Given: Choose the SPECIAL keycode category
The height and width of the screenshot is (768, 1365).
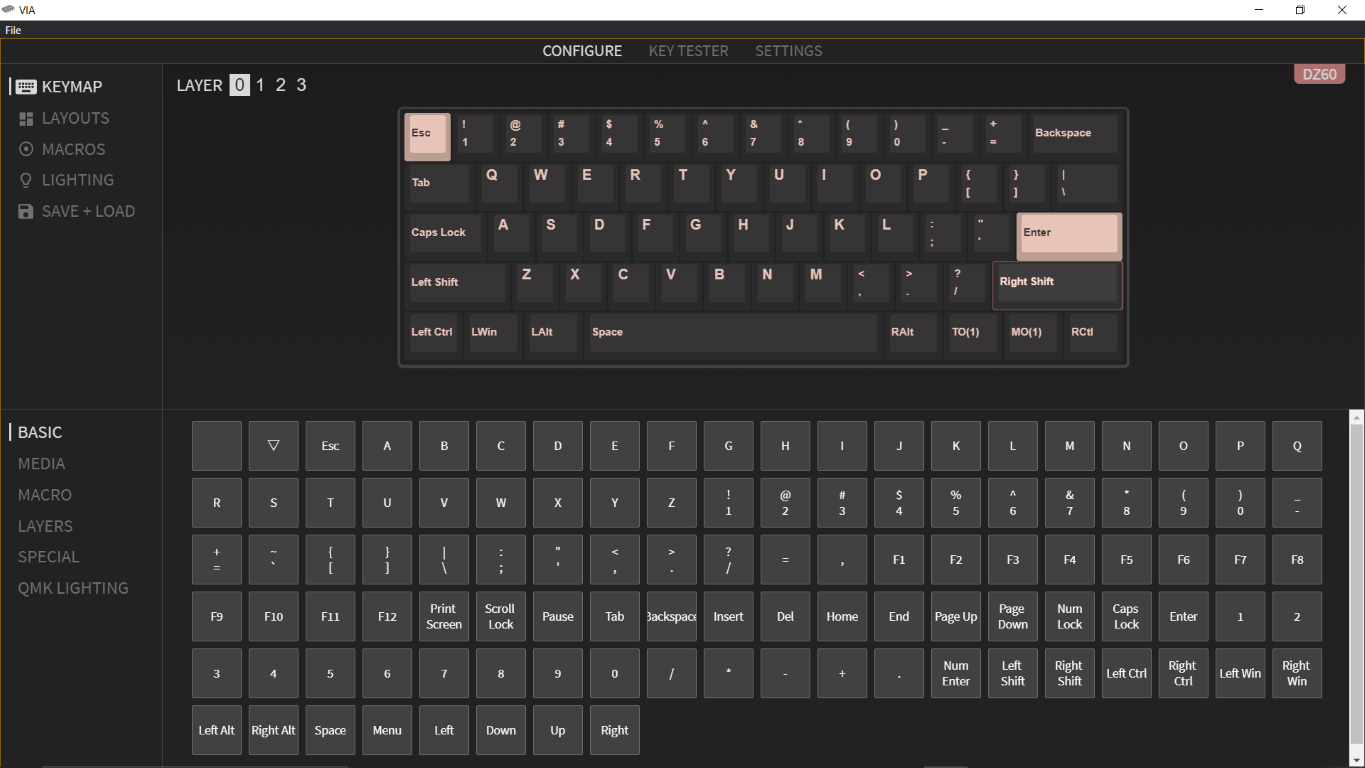Looking at the screenshot, I should (48, 557).
